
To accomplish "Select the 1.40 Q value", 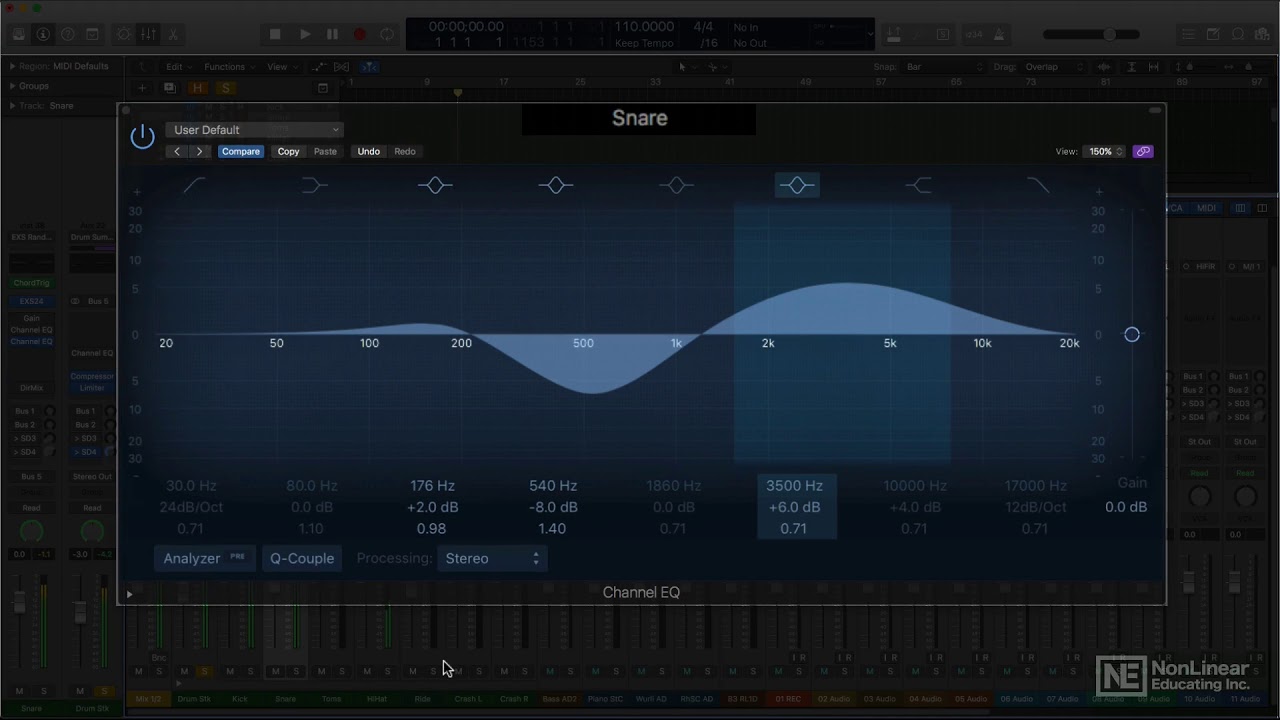I will [552, 528].
